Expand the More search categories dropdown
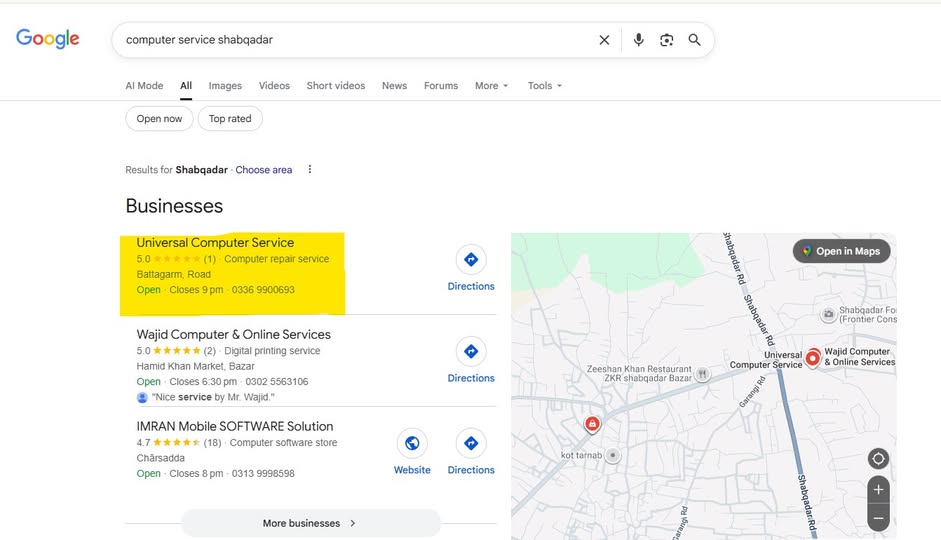 pyautogui.click(x=491, y=86)
